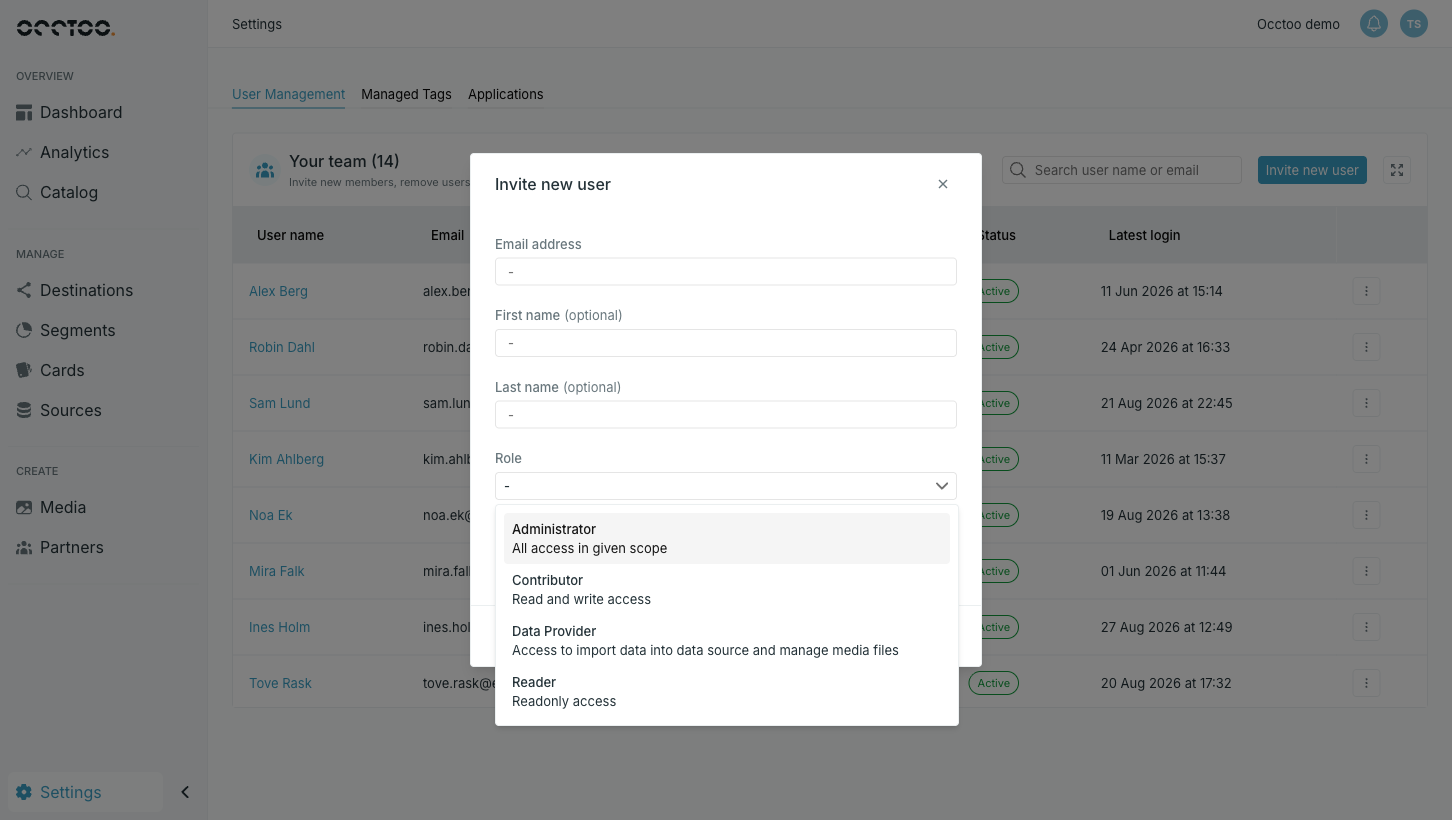Open Tove Rask's user link
The height and width of the screenshot is (820, 1452).
(x=280, y=683)
